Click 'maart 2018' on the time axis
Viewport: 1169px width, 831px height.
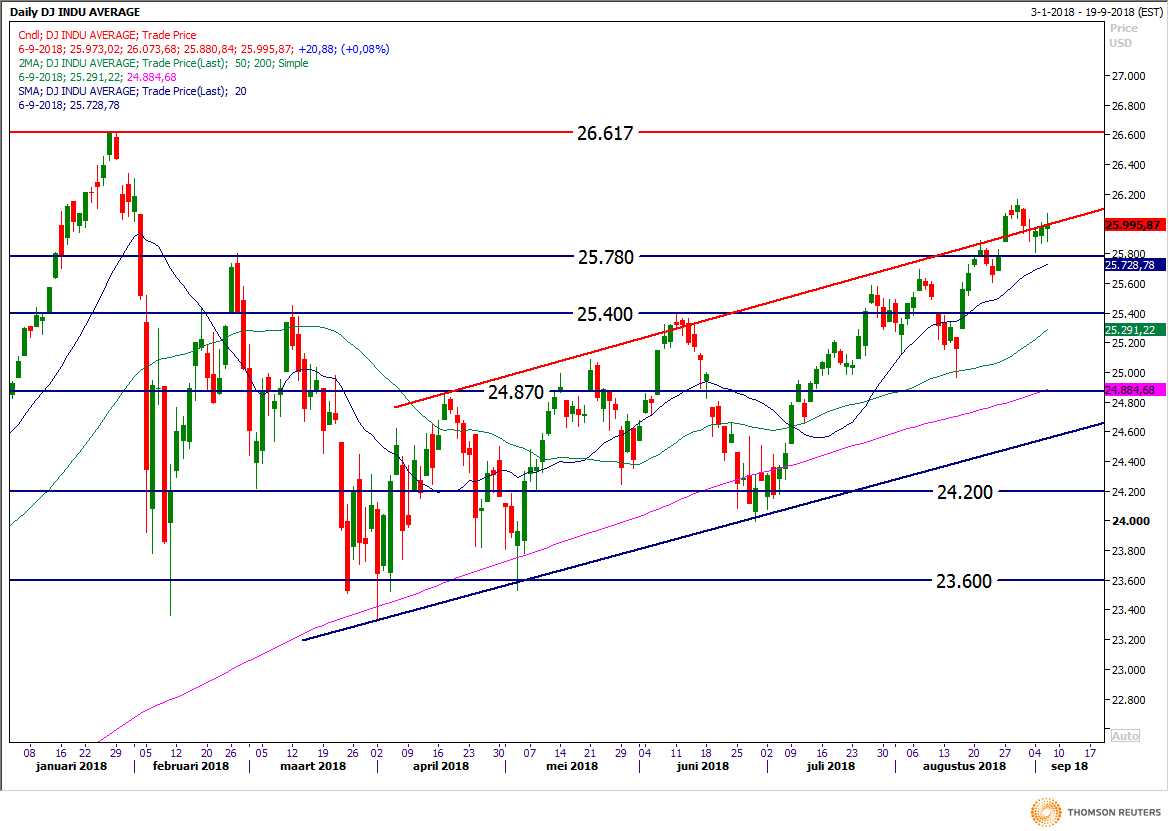point(313,766)
